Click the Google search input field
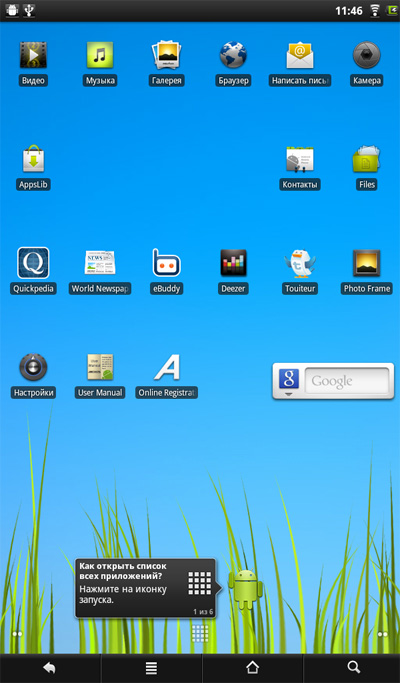 (346, 381)
